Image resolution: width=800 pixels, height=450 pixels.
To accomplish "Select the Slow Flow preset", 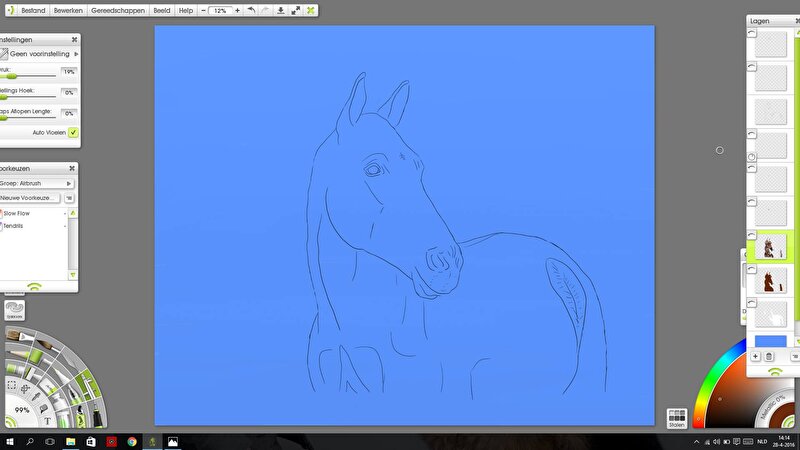I will (x=17, y=213).
